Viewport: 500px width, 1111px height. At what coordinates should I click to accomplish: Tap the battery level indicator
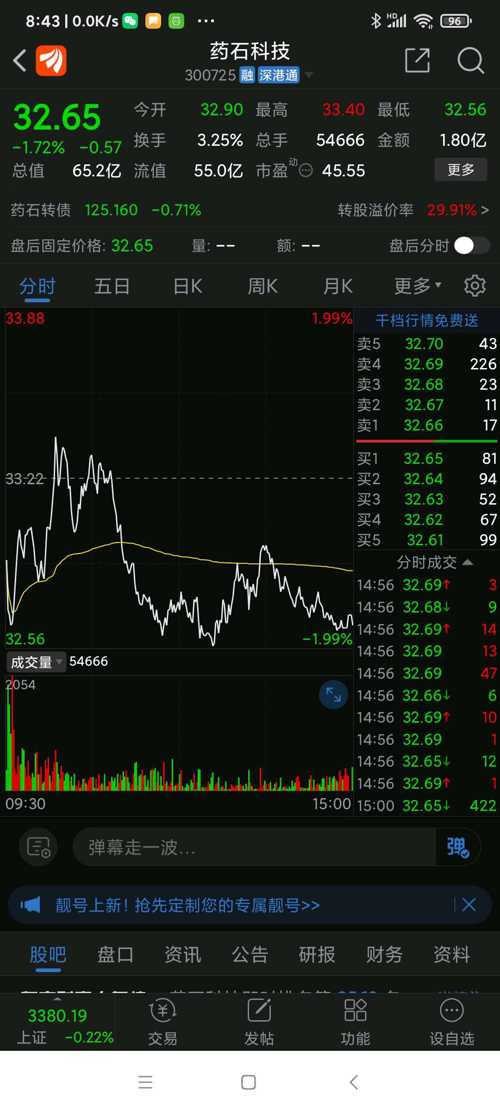click(x=455, y=21)
